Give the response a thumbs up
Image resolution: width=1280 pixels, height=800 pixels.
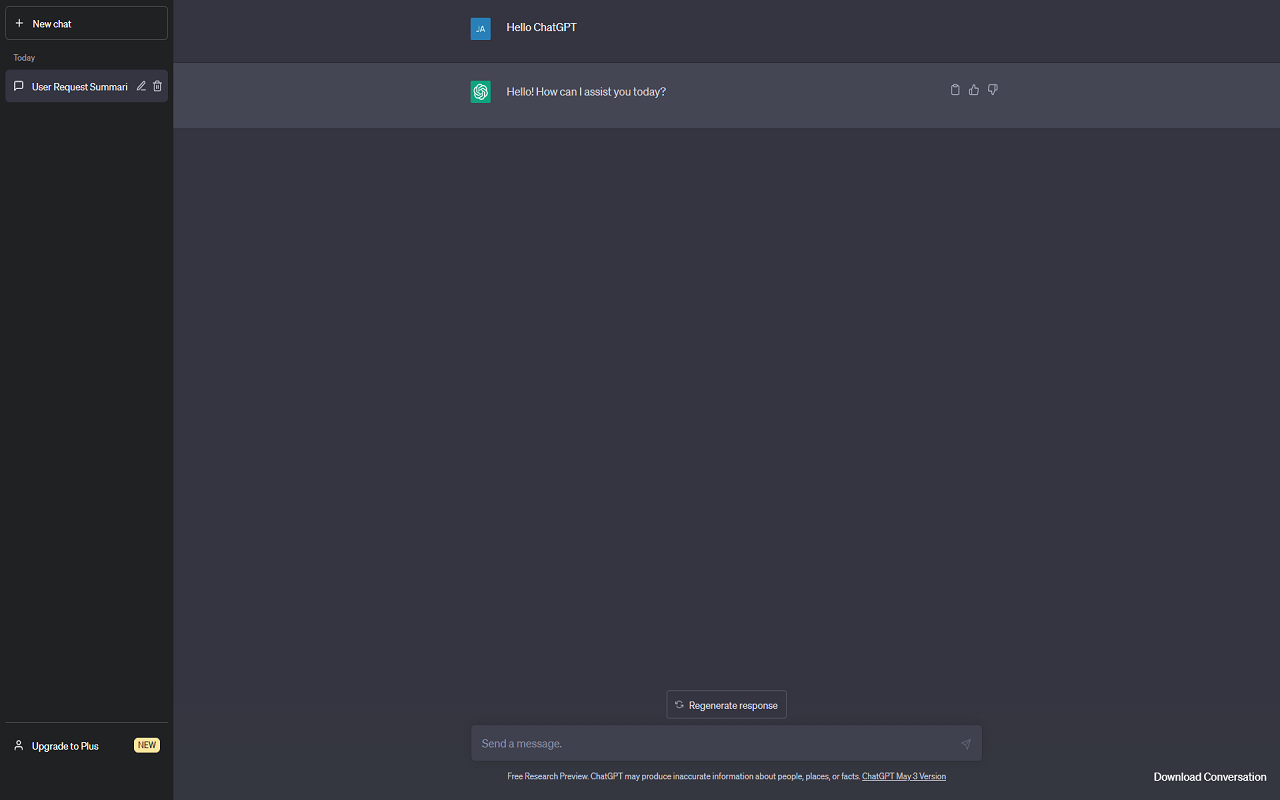pyautogui.click(x=974, y=90)
